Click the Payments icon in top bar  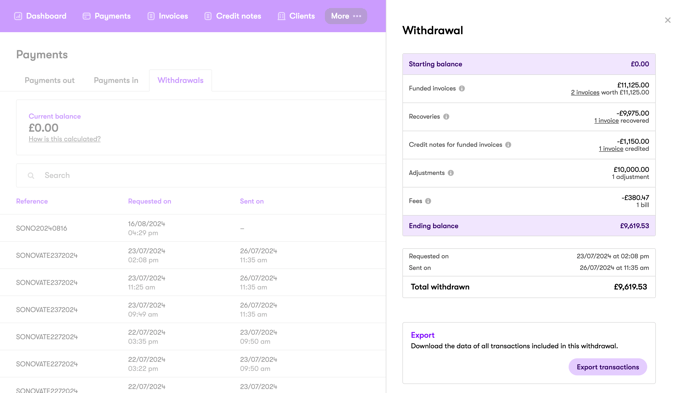86,16
